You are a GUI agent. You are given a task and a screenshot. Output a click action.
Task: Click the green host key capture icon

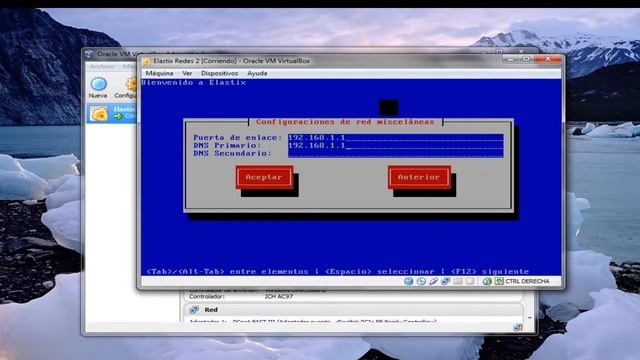click(x=499, y=281)
